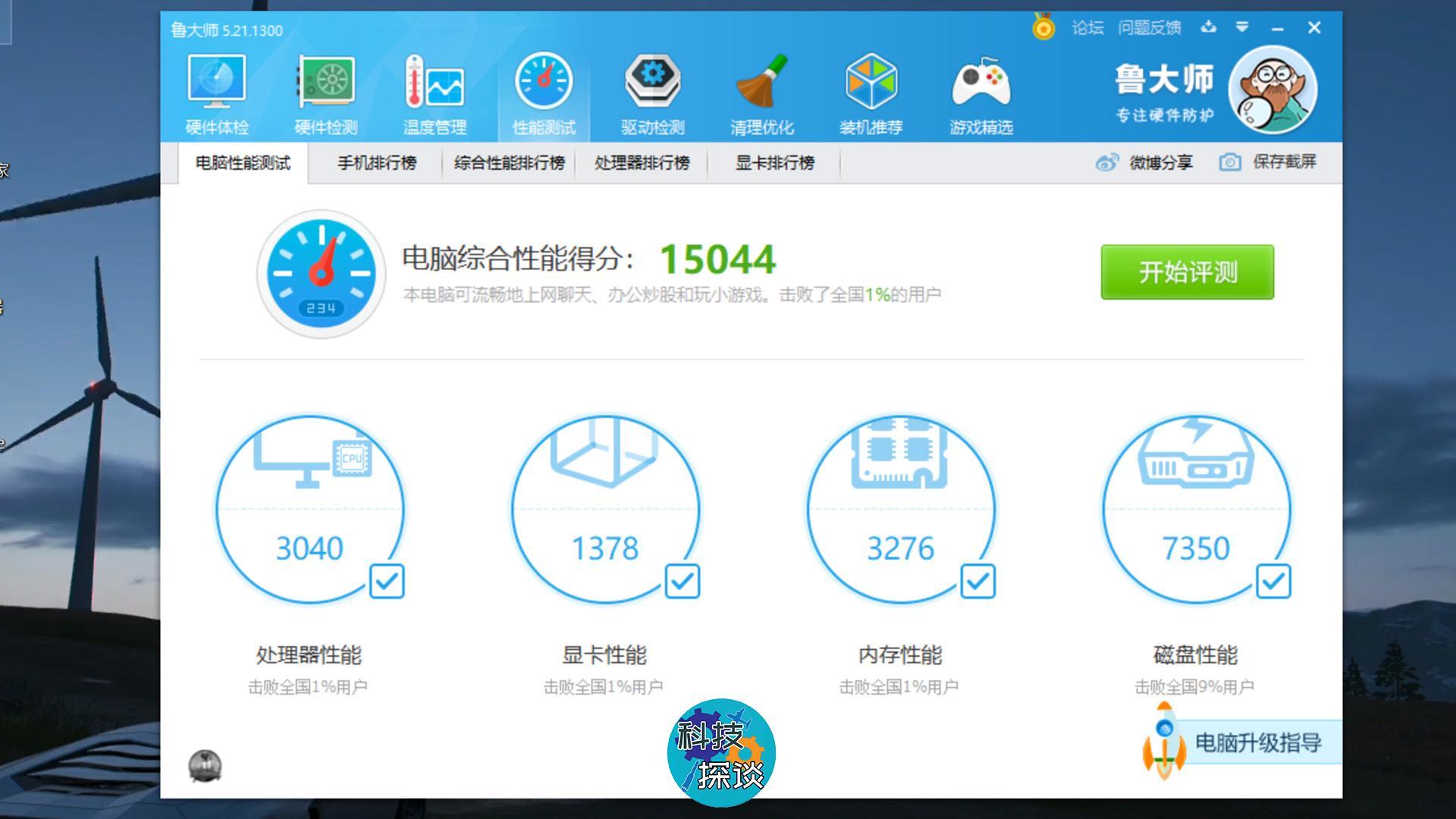1456x819 pixels.
Task: Open 硬件检测 hardware detection icon
Action: click(x=326, y=81)
